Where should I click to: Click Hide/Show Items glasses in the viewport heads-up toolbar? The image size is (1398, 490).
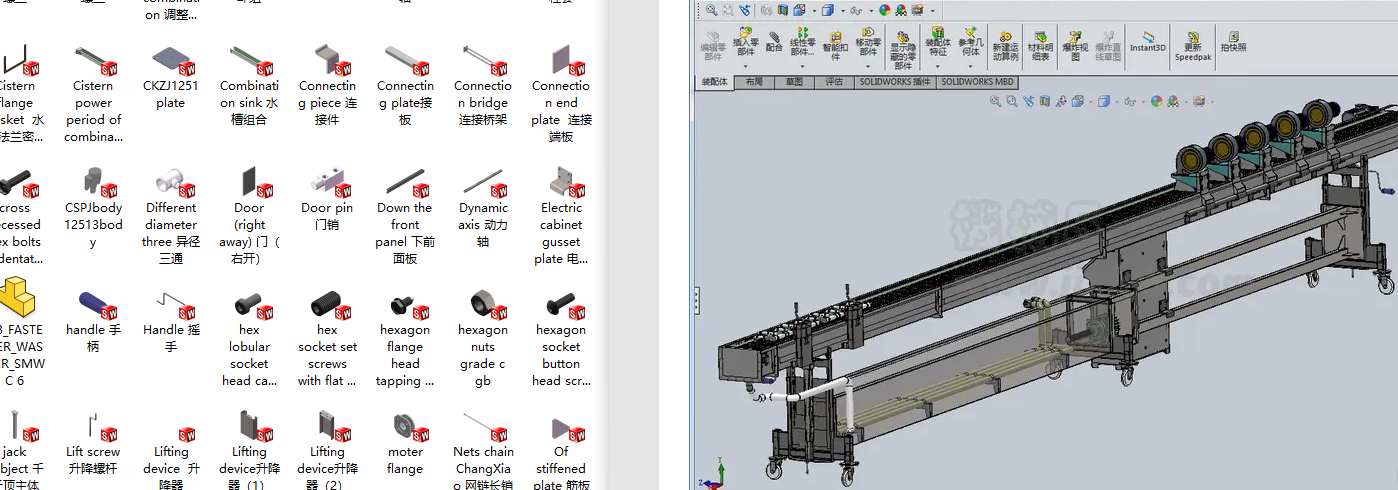pyautogui.click(x=1130, y=101)
